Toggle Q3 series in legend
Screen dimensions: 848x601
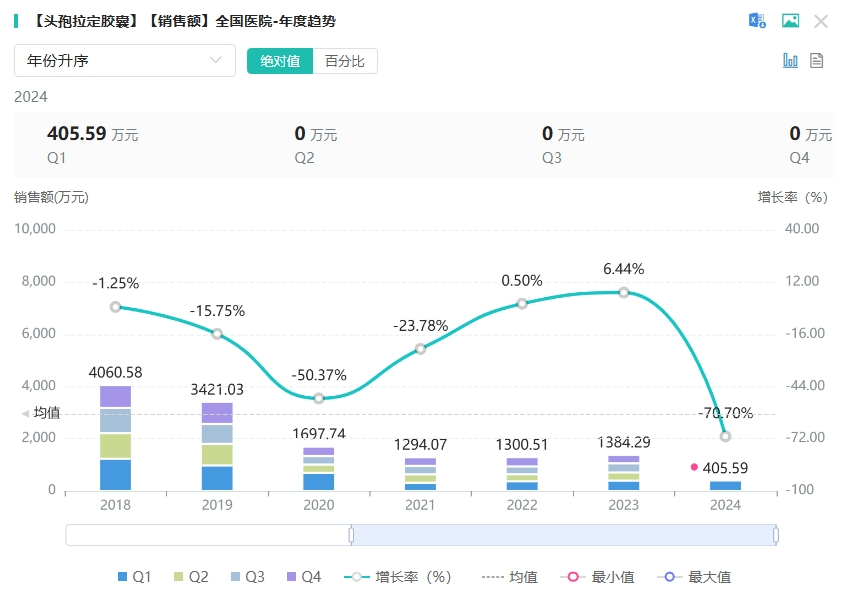(248, 577)
